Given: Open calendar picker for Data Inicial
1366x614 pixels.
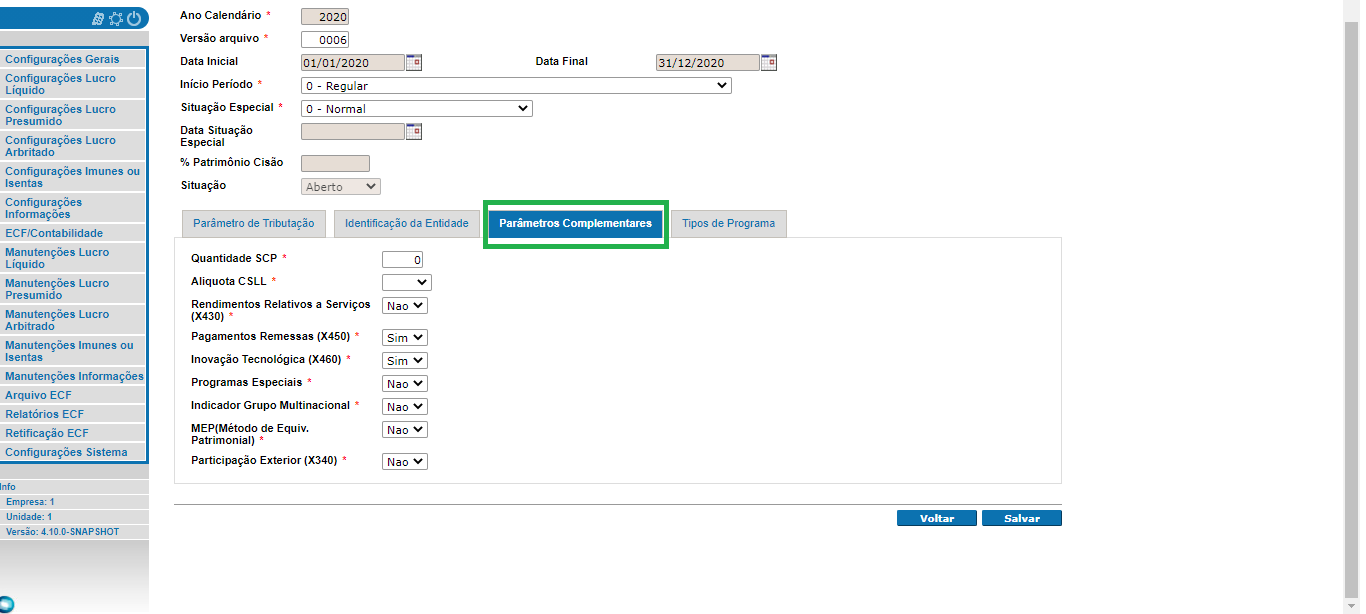Looking at the screenshot, I should [414, 62].
